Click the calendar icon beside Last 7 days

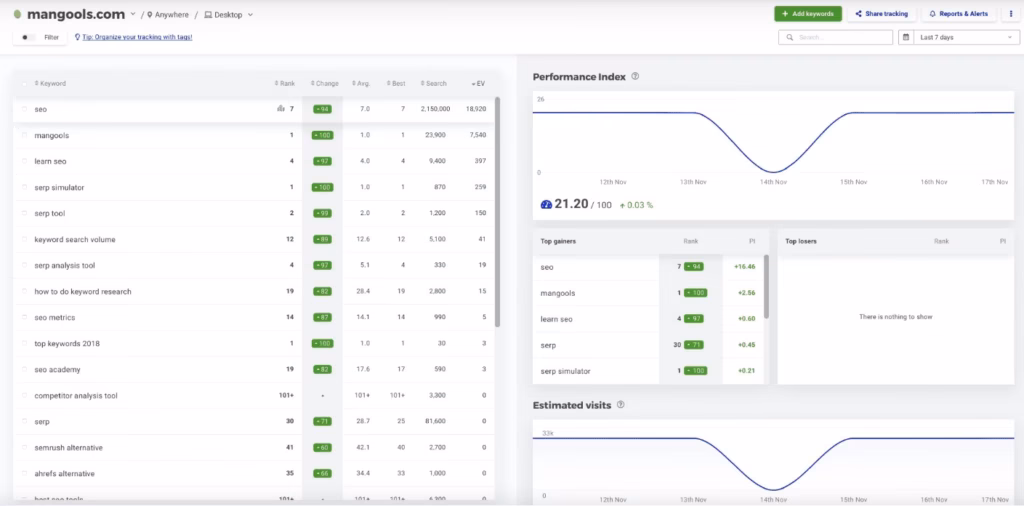(908, 37)
